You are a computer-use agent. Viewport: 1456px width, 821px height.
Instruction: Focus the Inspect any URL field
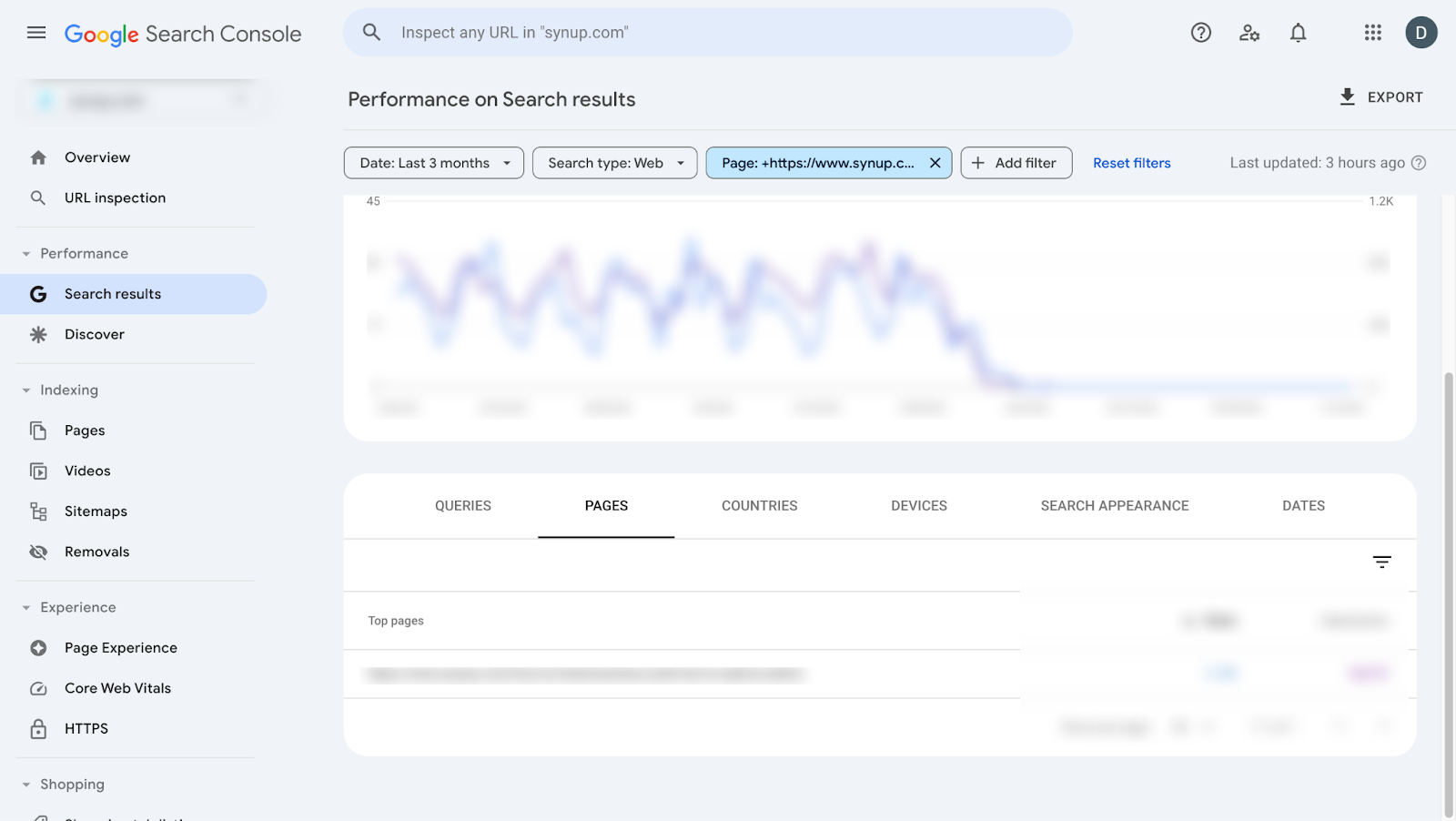pos(707,33)
